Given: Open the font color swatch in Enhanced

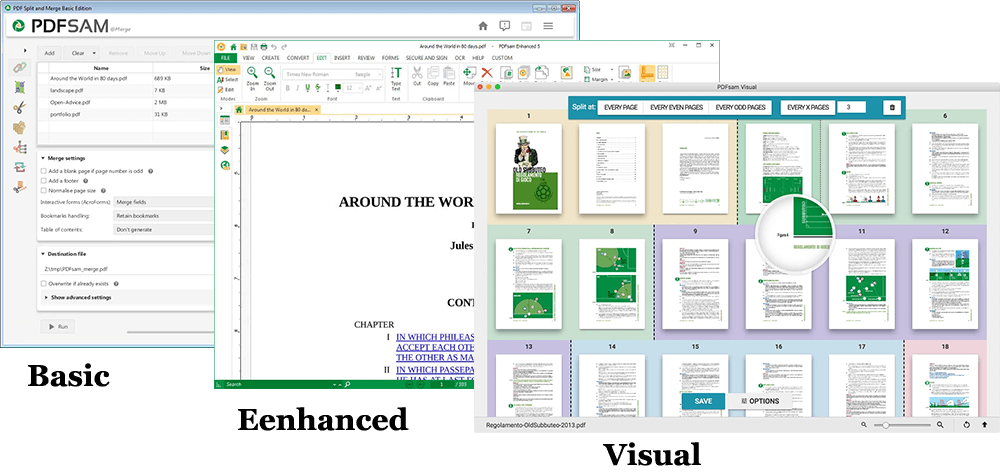Looking at the screenshot, I should (x=338, y=88).
